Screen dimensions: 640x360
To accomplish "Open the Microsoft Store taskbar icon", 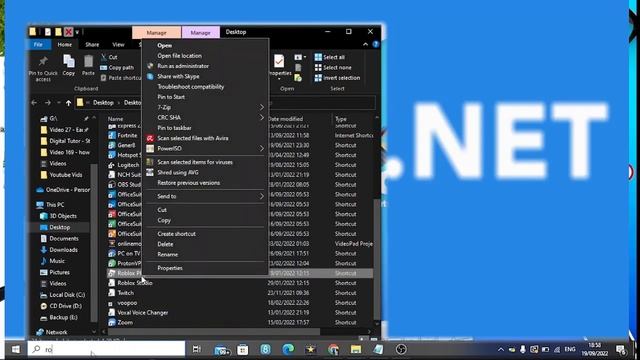I will (x=243, y=349).
